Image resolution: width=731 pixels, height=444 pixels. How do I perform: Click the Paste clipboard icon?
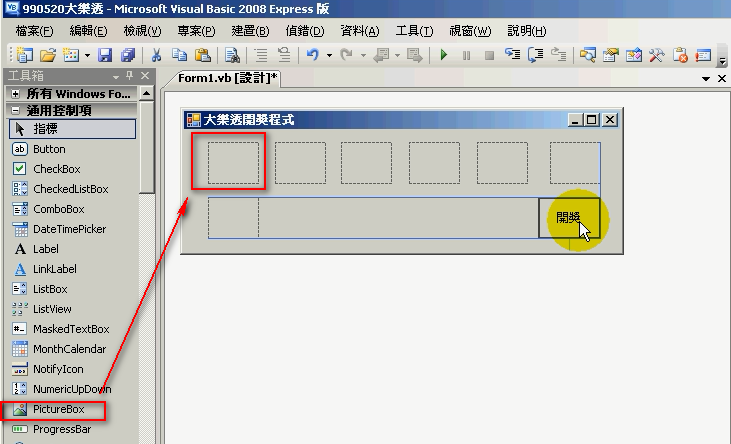(x=202, y=55)
